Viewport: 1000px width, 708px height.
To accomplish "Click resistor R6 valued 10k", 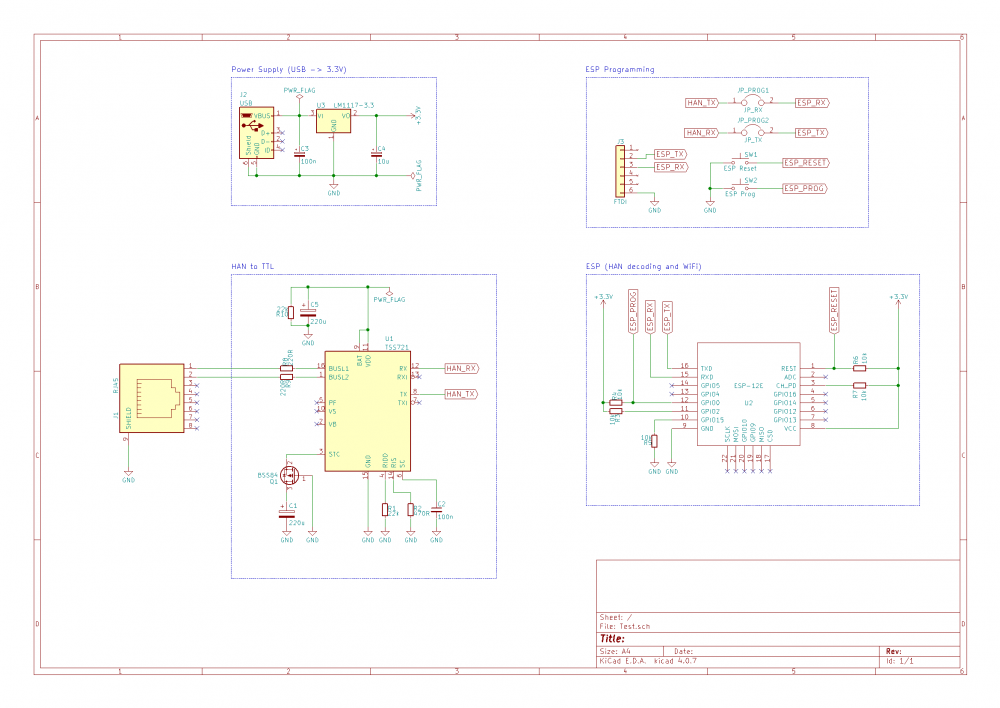I will (860, 368).
